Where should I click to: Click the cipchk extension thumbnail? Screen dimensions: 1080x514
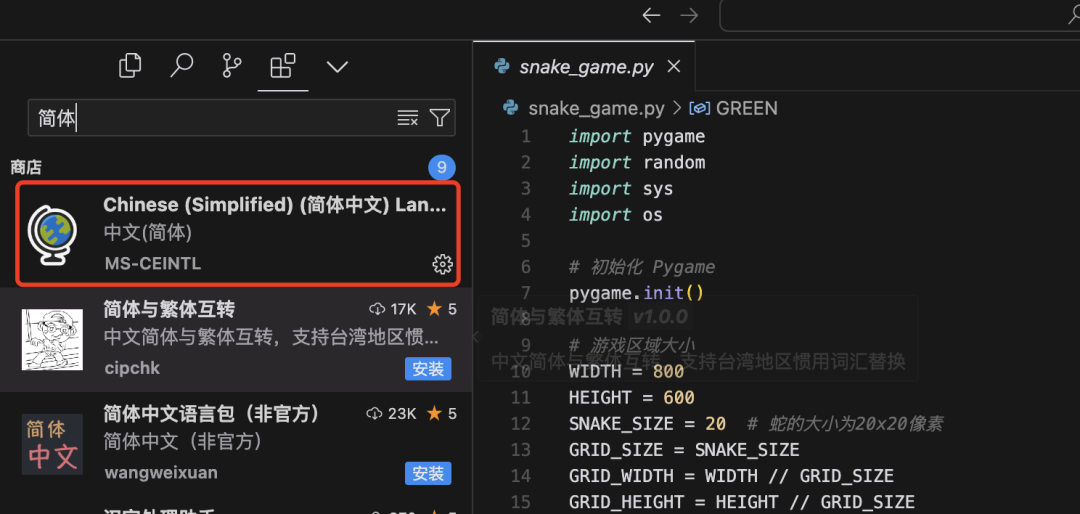[52, 340]
